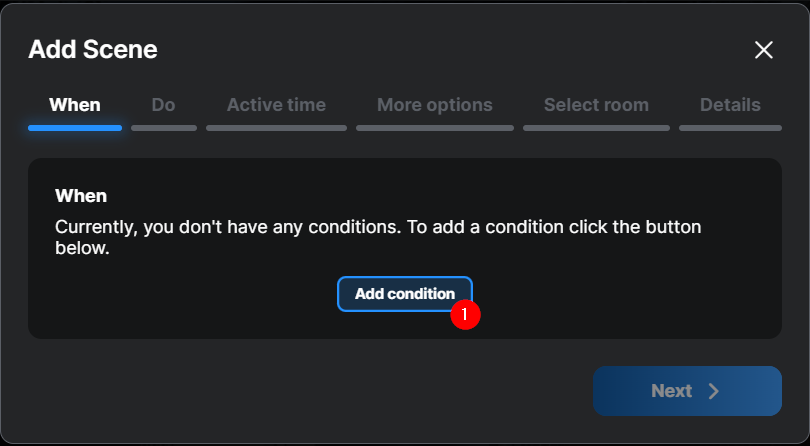Click the step bar beneath Active time
This screenshot has width=810, height=446.
click(276, 128)
